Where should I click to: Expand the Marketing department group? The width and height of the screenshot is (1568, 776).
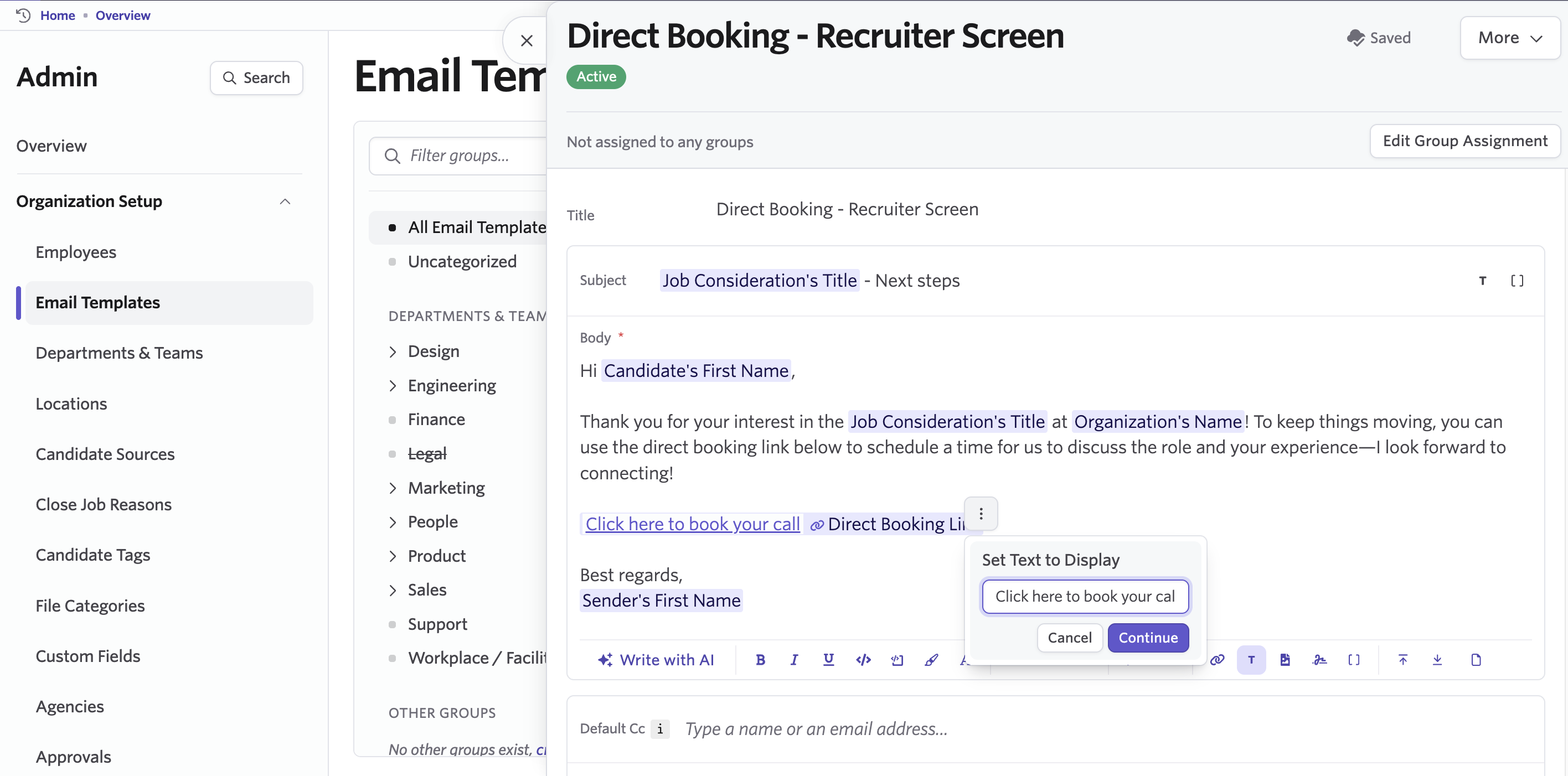(x=393, y=488)
